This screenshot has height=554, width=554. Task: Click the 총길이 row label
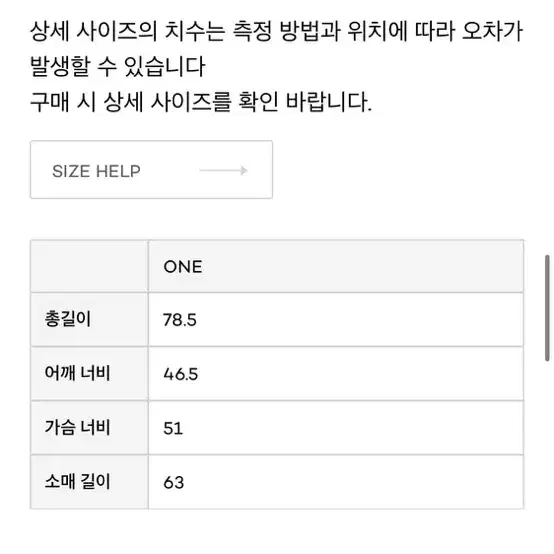click(x=68, y=319)
